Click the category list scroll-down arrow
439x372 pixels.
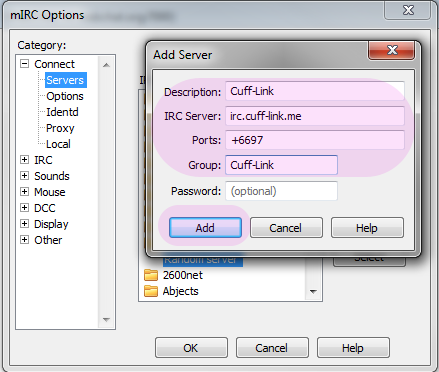(x=106, y=320)
